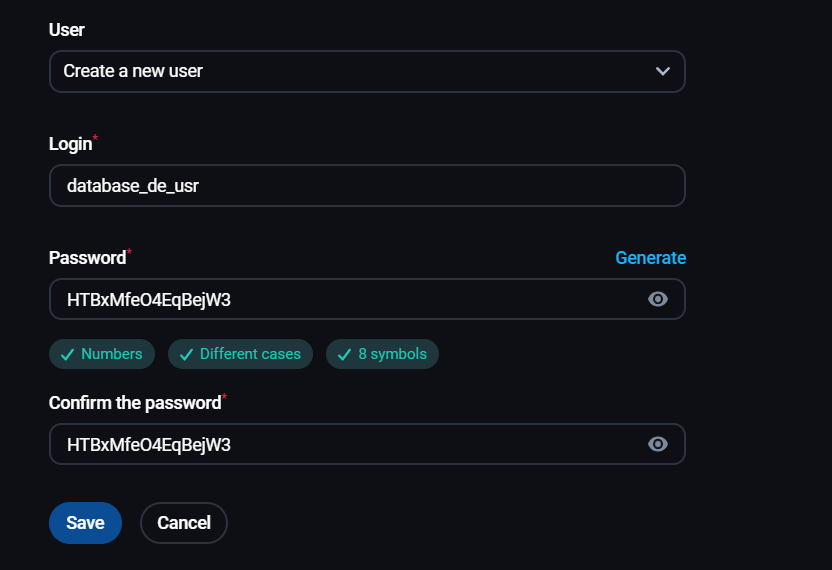Click inside the Password input field
Viewport: 832px width, 570px height.
tap(340, 299)
